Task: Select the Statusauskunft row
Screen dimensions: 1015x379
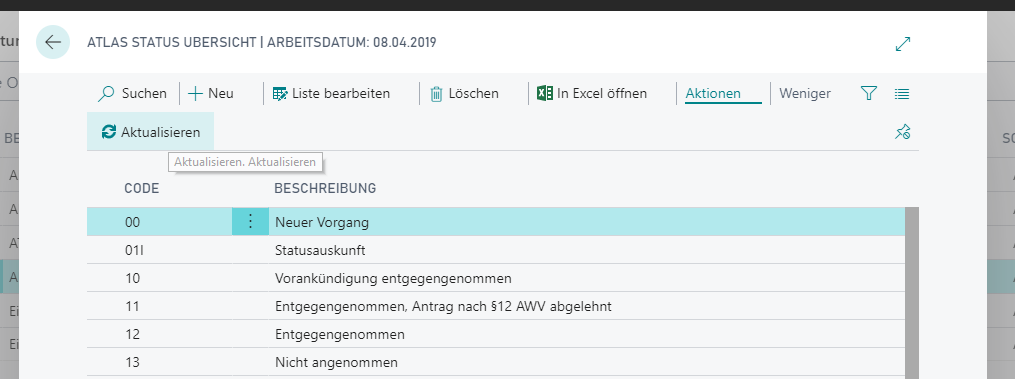Action: [x=496, y=250]
